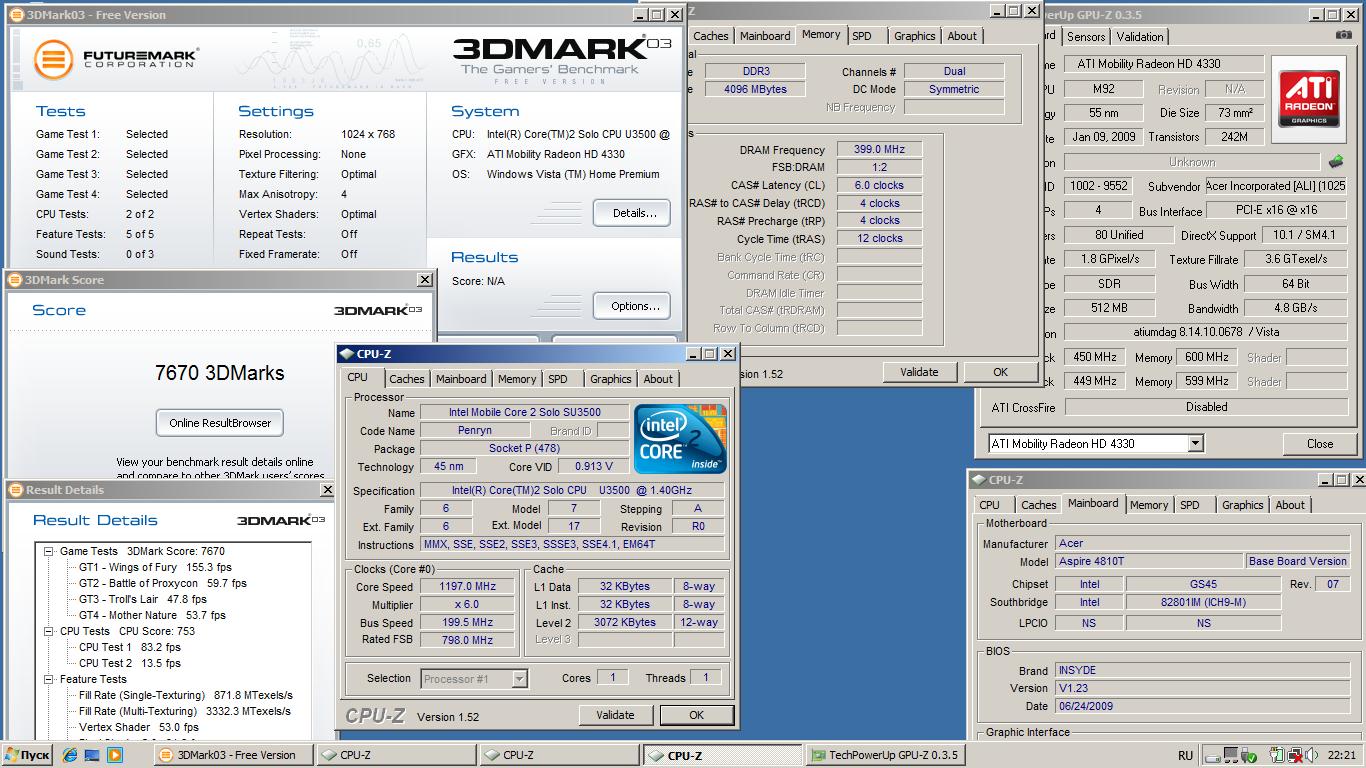Image resolution: width=1366 pixels, height=768 pixels.
Task: Select GT4 - Mother Nature result row
Action: pyautogui.click(x=152, y=615)
